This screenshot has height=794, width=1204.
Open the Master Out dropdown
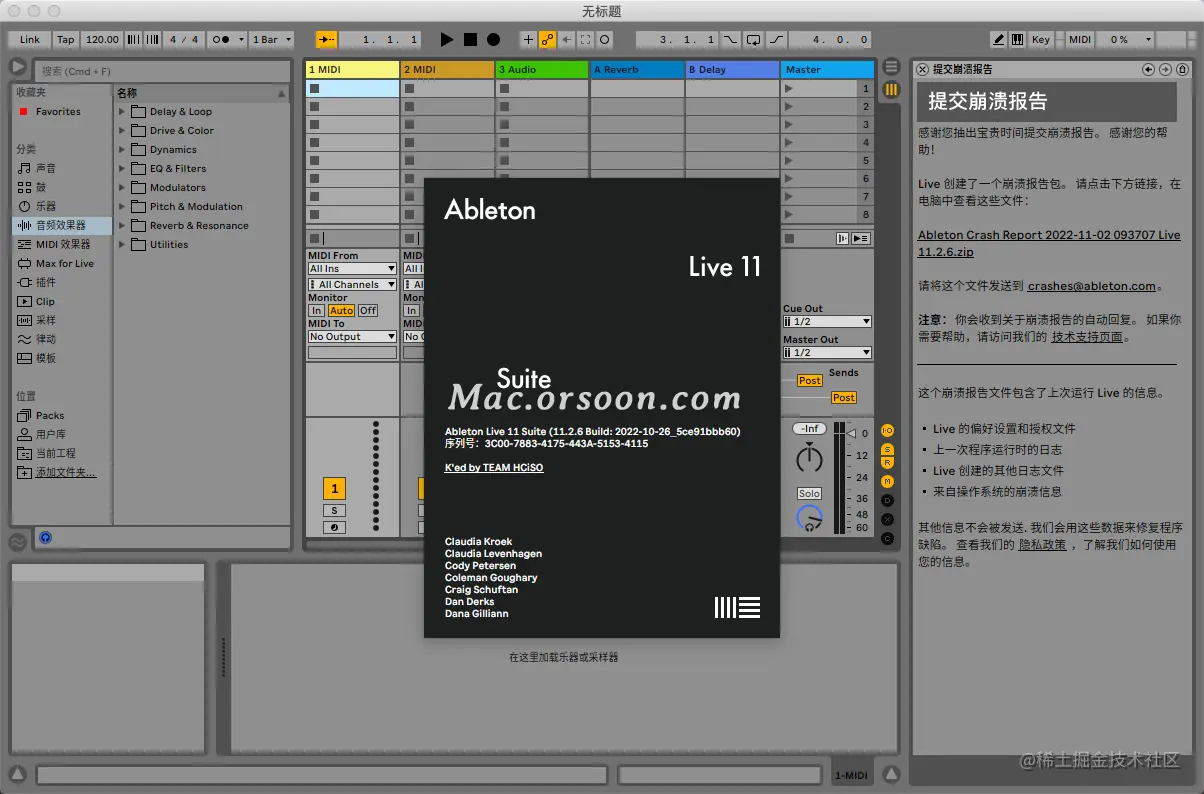[827, 352]
